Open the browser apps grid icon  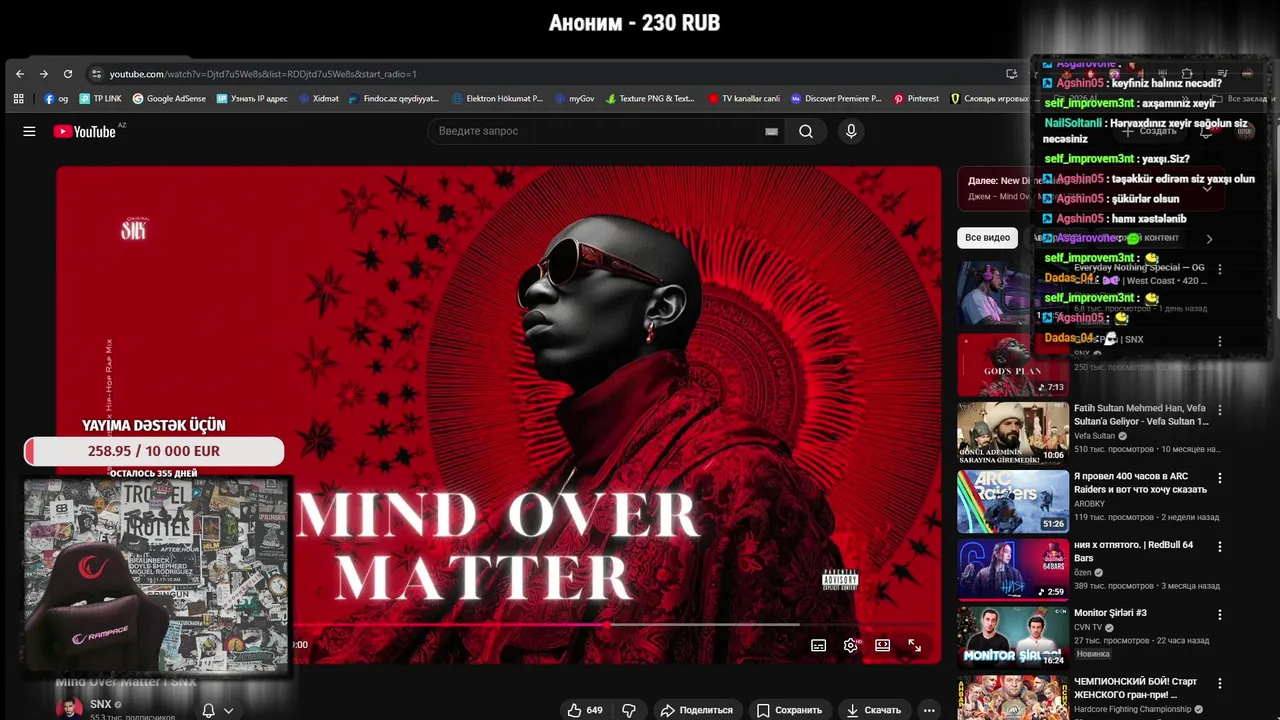pos(18,99)
